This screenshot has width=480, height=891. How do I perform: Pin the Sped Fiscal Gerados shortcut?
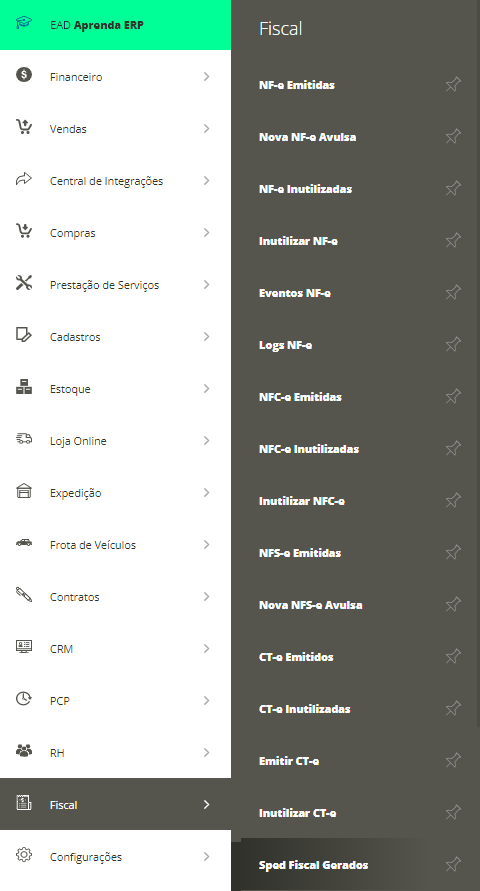(x=453, y=864)
